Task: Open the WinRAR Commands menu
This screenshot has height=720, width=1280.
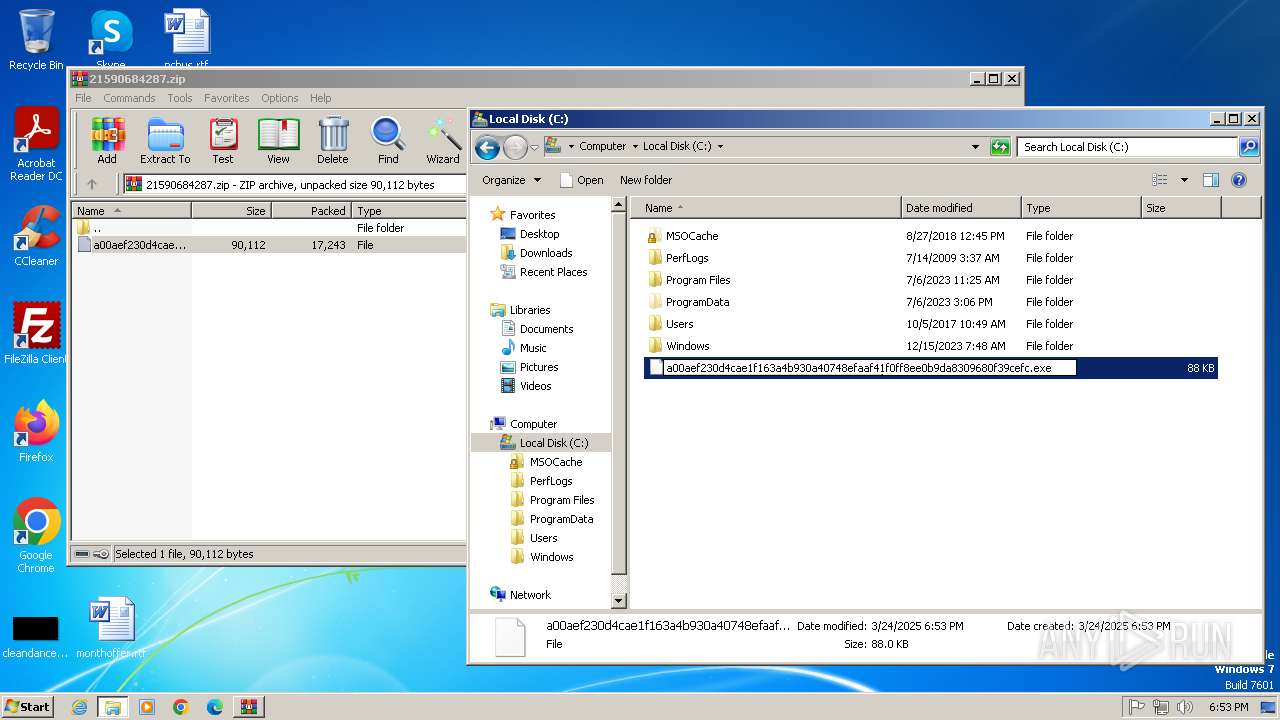Action: [x=129, y=98]
